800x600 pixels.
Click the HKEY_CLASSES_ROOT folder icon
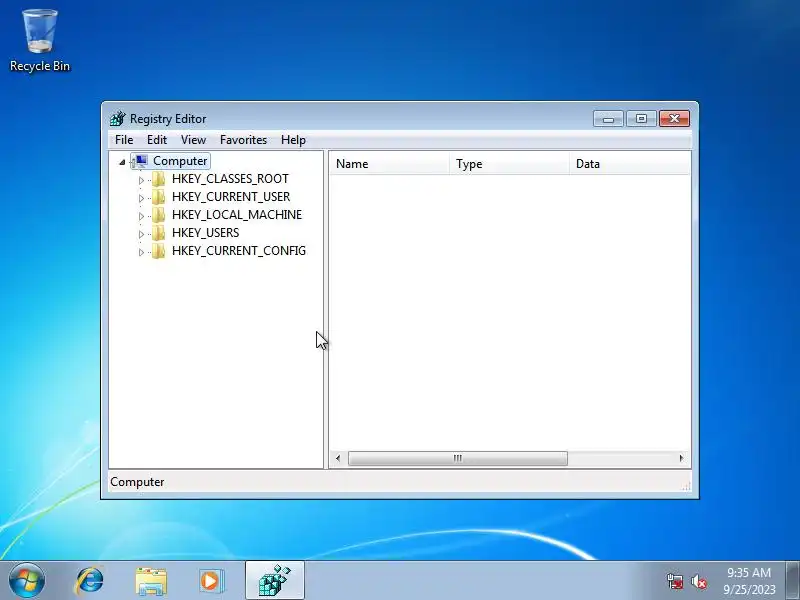159,179
